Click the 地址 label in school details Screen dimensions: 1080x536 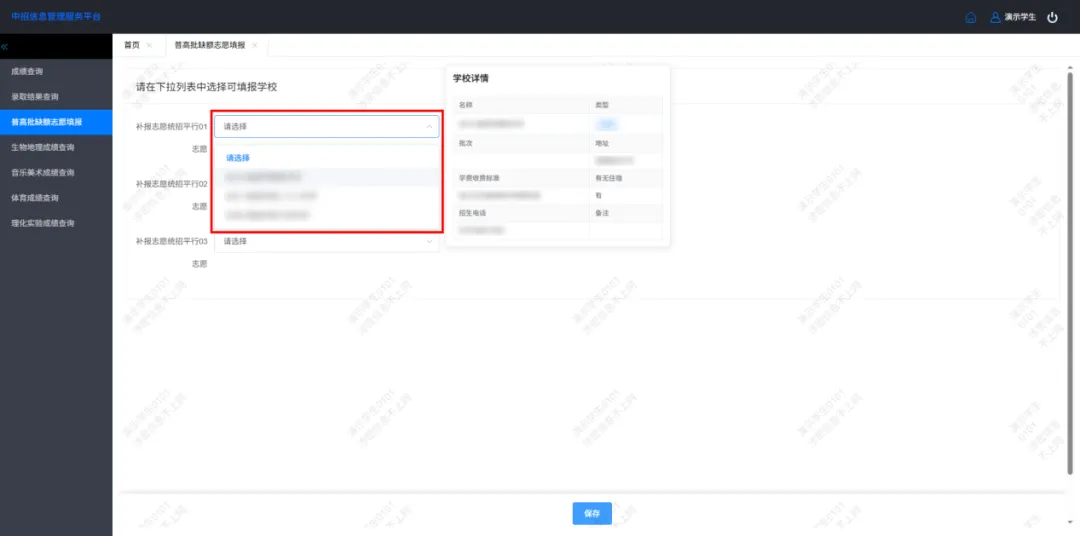tap(602, 143)
